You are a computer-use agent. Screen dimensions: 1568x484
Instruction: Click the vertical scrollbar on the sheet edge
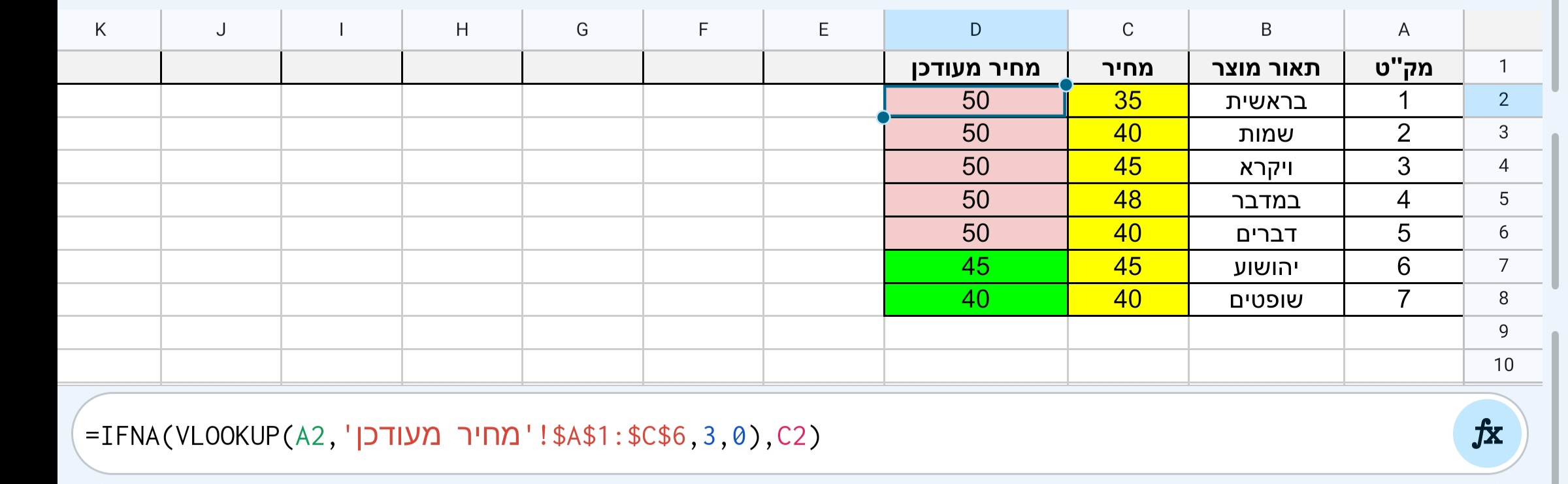[1555, 209]
